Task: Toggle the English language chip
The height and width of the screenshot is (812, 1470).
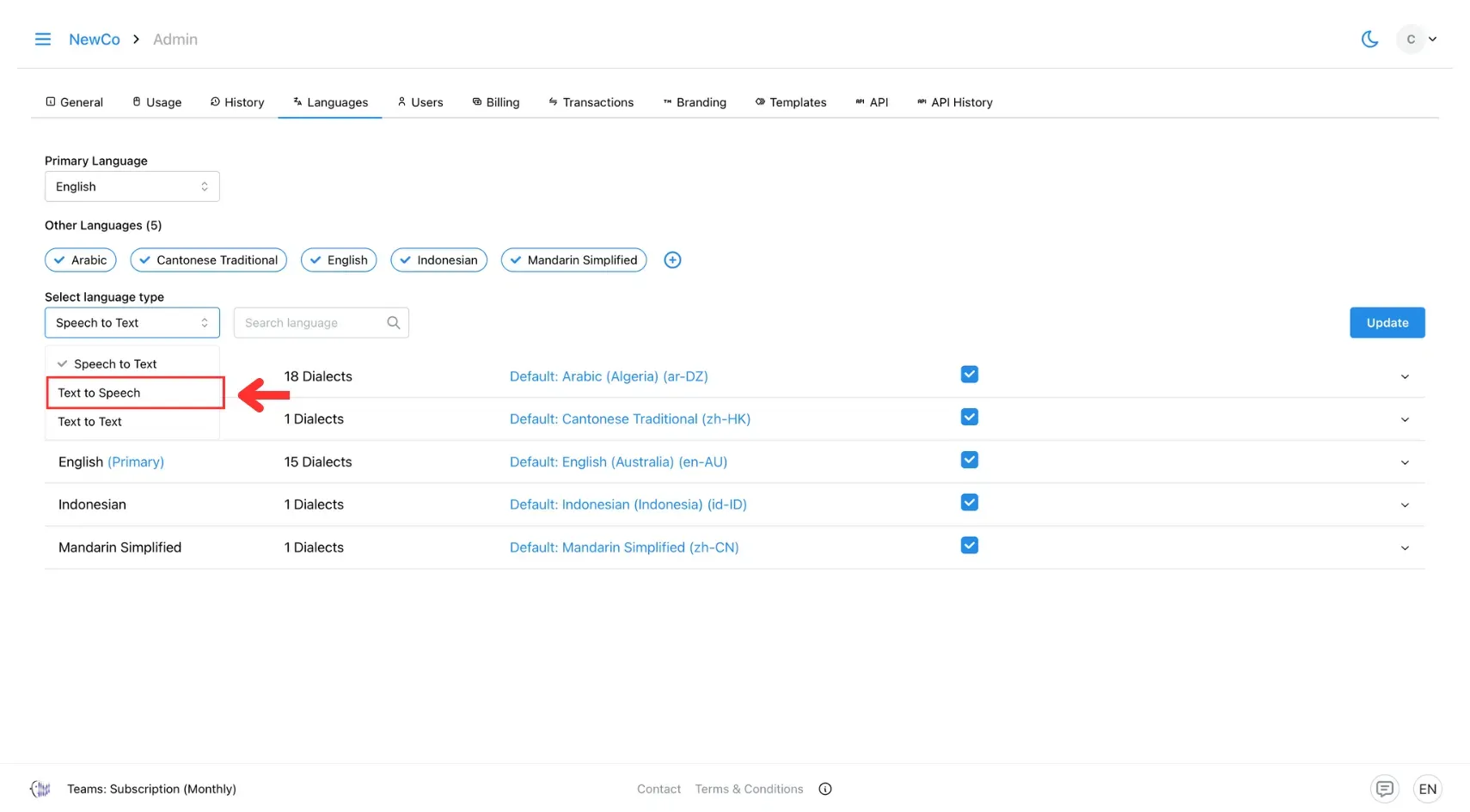Action: click(339, 260)
